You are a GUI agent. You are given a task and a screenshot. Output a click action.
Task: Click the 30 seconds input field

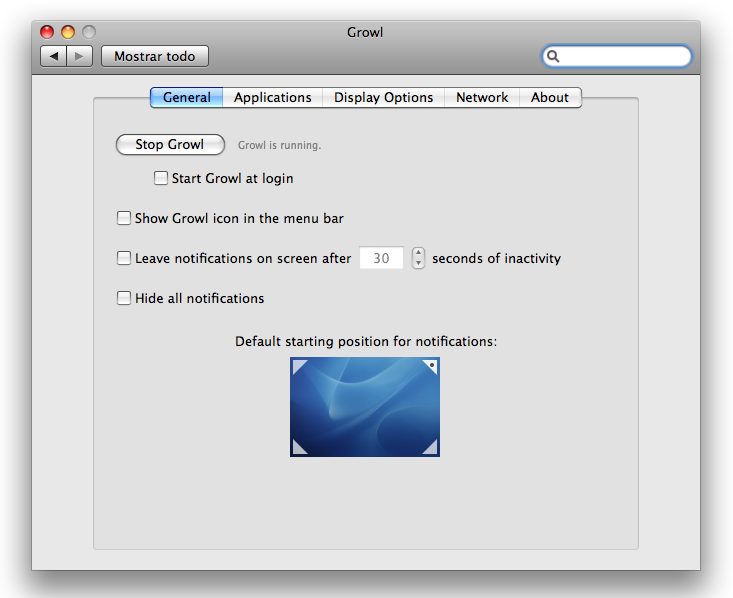pos(381,258)
